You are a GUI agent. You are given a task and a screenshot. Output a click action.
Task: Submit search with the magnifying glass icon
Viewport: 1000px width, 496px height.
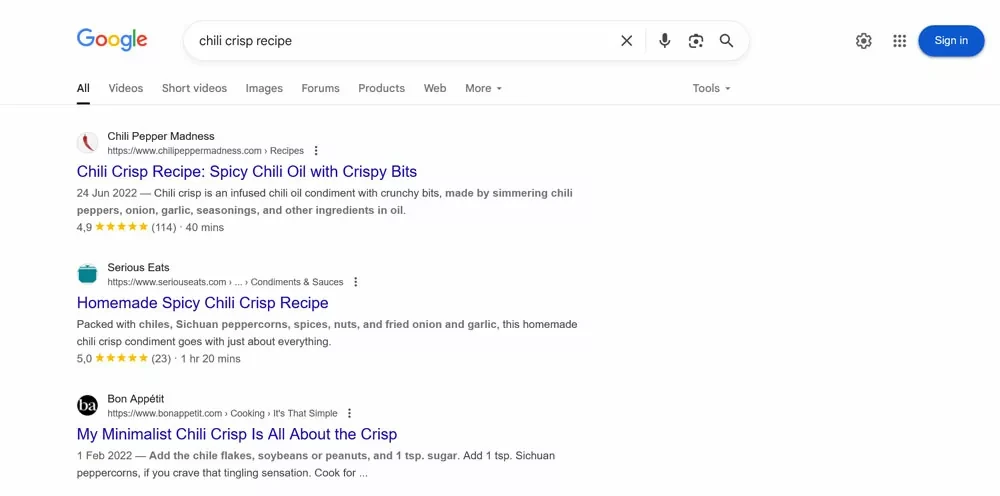(727, 41)
